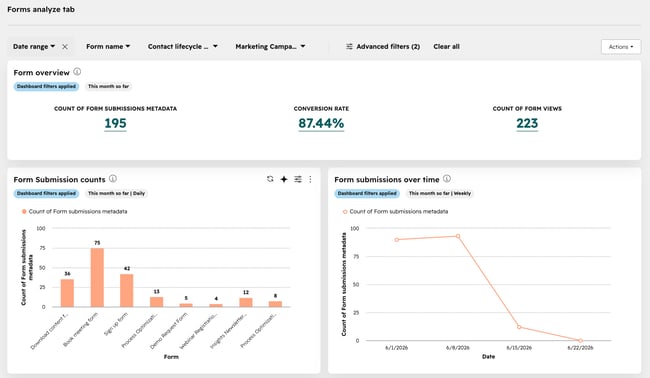Viewport: 650px width, 378px height.
Task: Expand the Contact lifecycle filter dropdown
Action: tap(182, 46)
